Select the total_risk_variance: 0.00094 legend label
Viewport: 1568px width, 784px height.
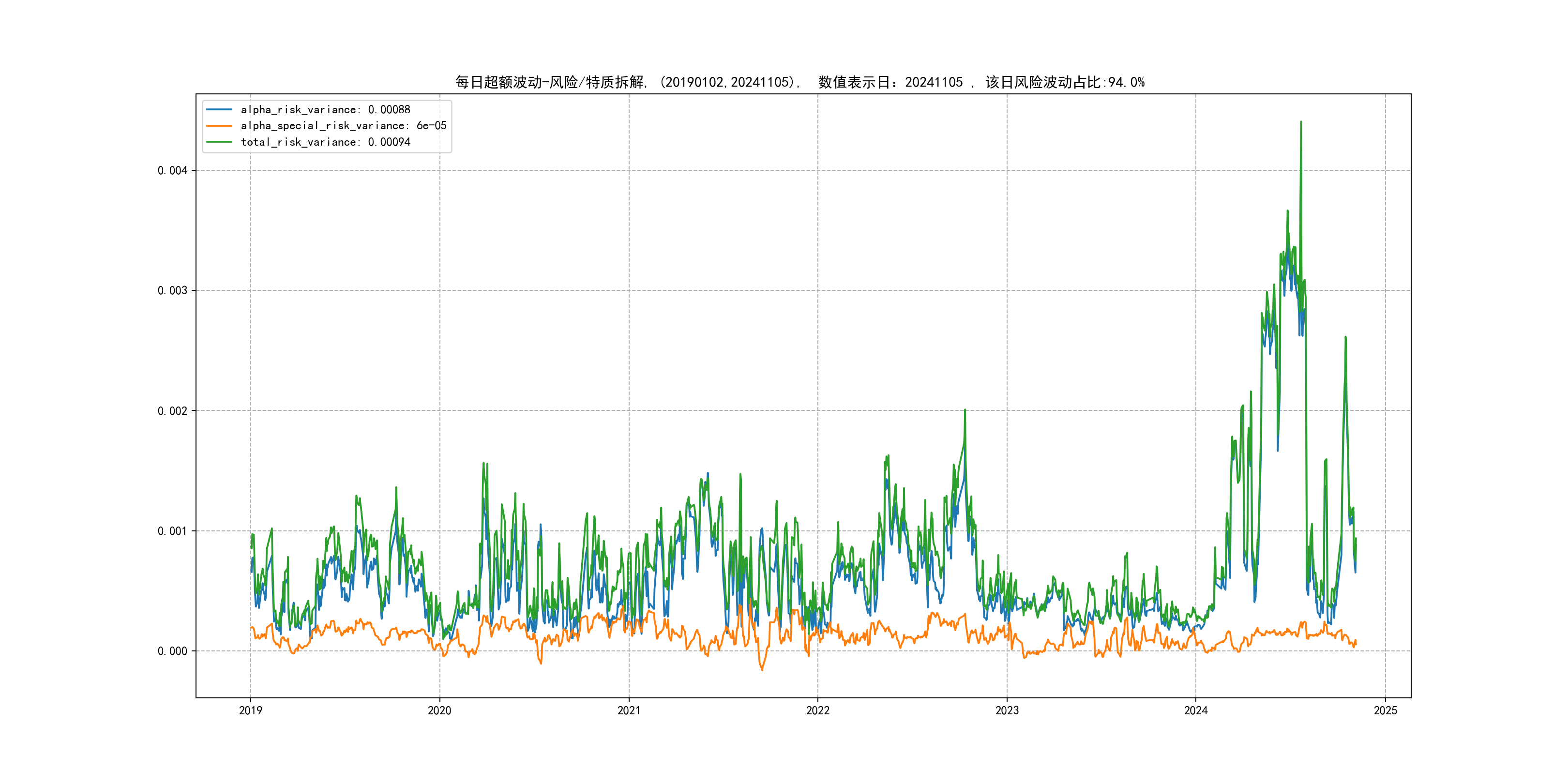(325, 142)
